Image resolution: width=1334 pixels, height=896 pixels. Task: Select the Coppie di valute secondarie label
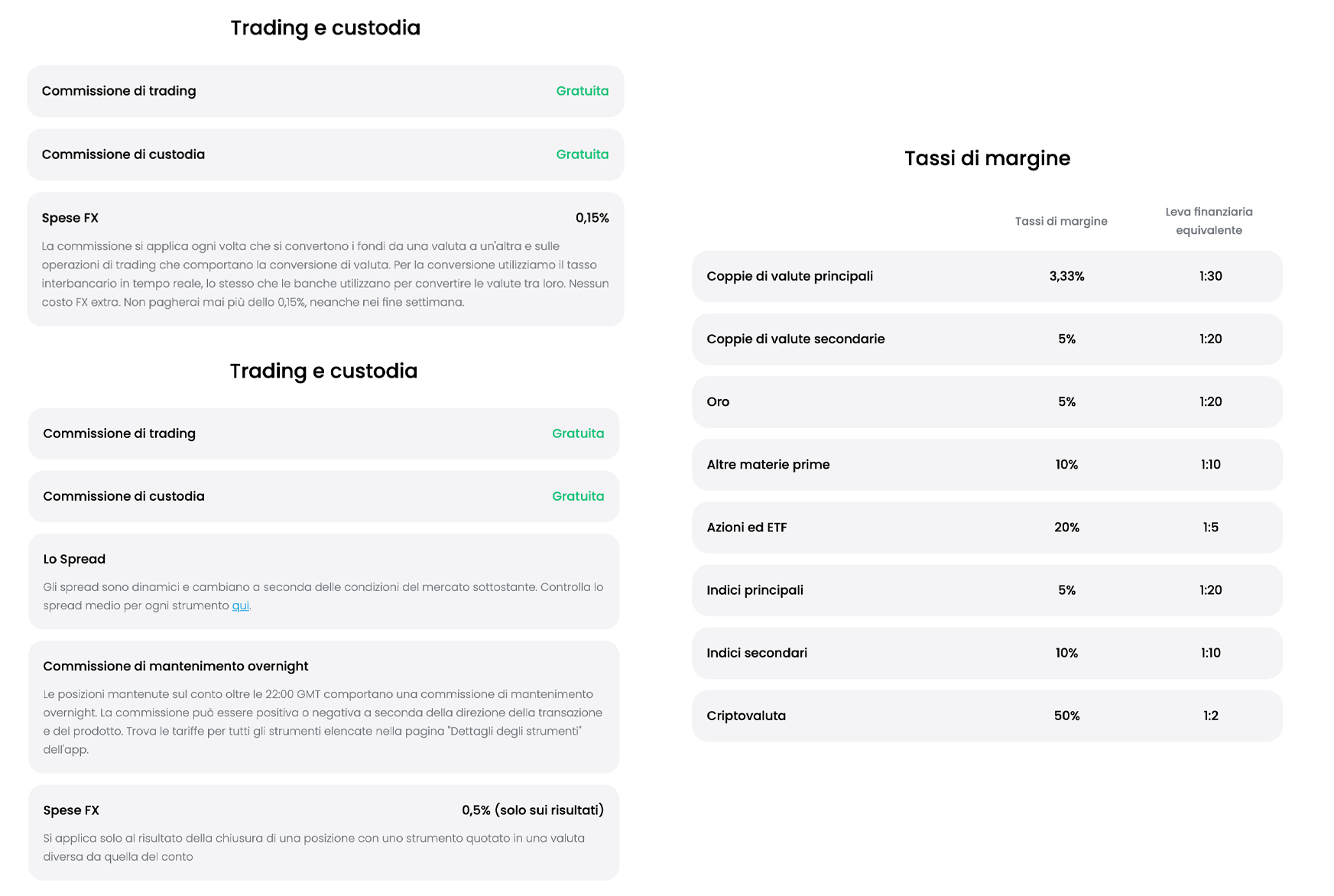795,339
